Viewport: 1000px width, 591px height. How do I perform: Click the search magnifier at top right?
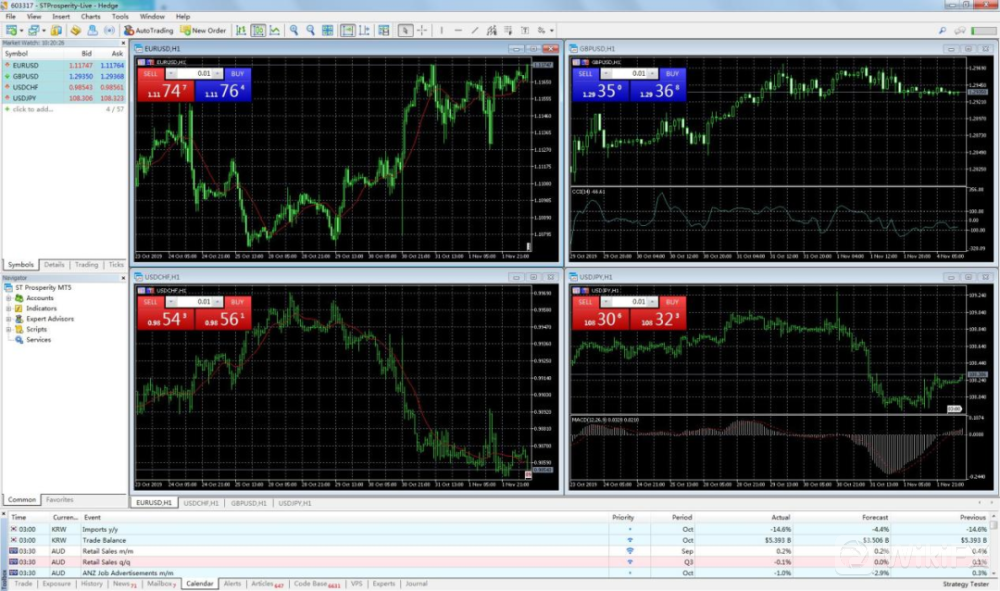[x=942, y=30]
